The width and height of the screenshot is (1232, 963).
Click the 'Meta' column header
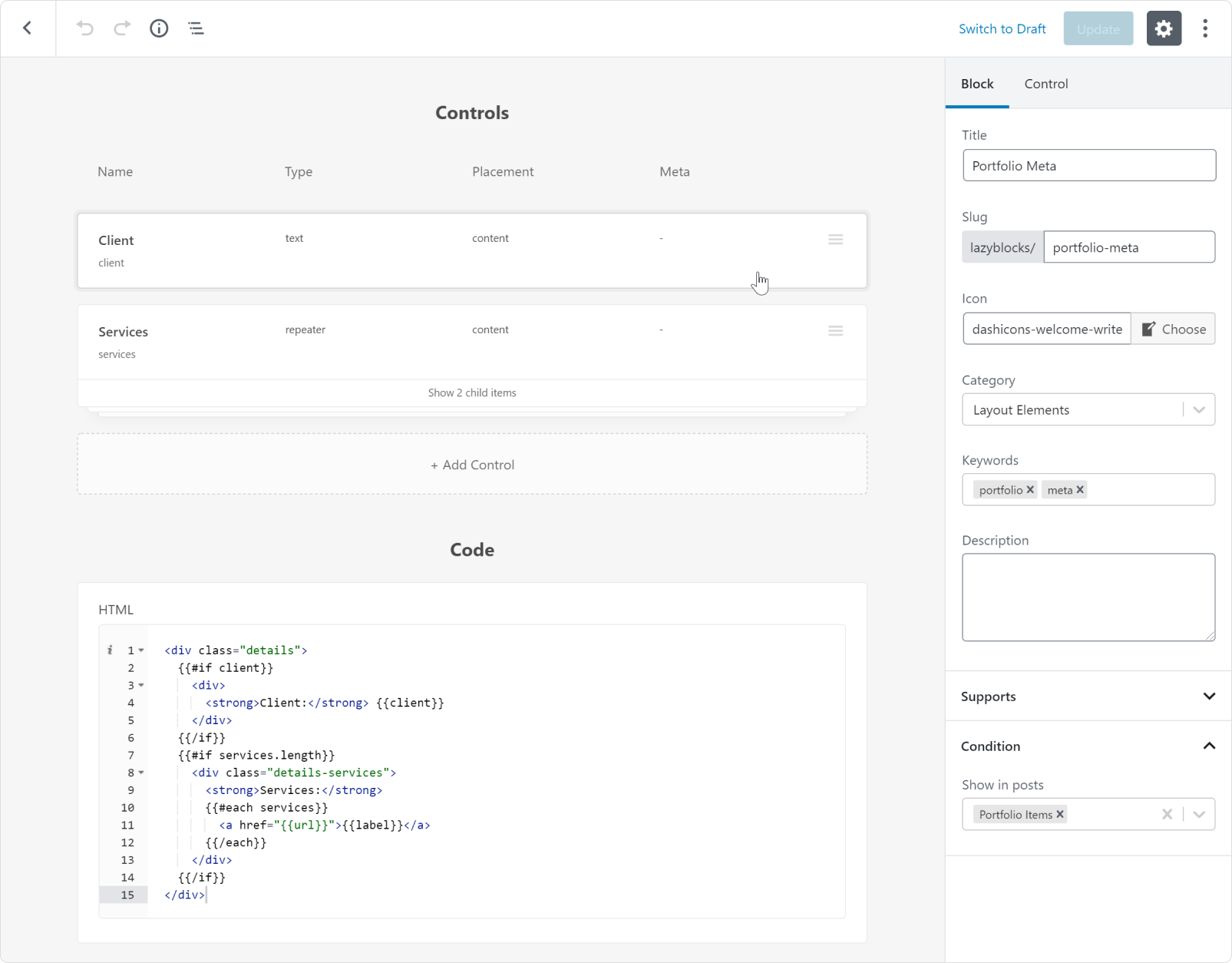pyautogui.click(x=675, y=172)
